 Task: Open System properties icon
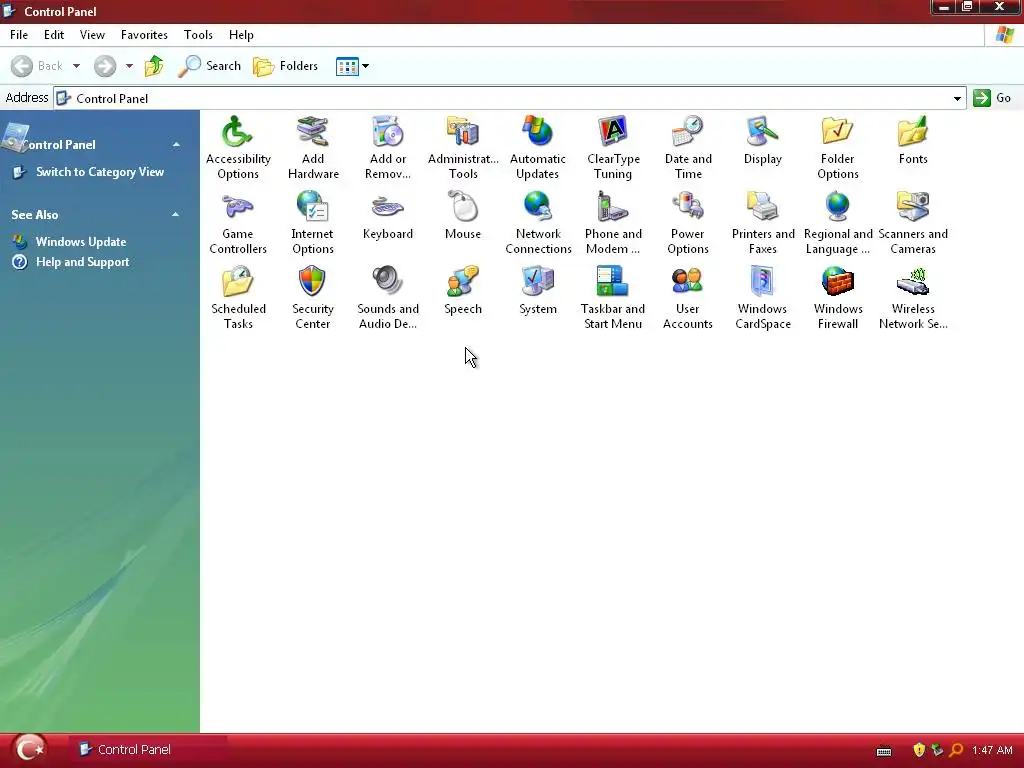pyautogui.click(x=537, y=290)
